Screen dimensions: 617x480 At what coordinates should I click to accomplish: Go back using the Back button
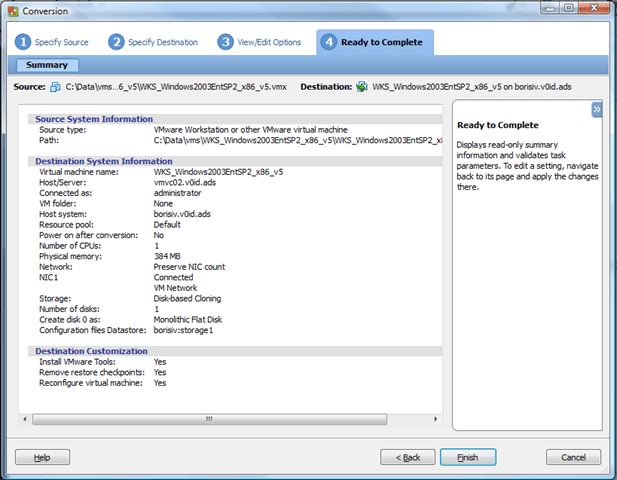point(408,457)
